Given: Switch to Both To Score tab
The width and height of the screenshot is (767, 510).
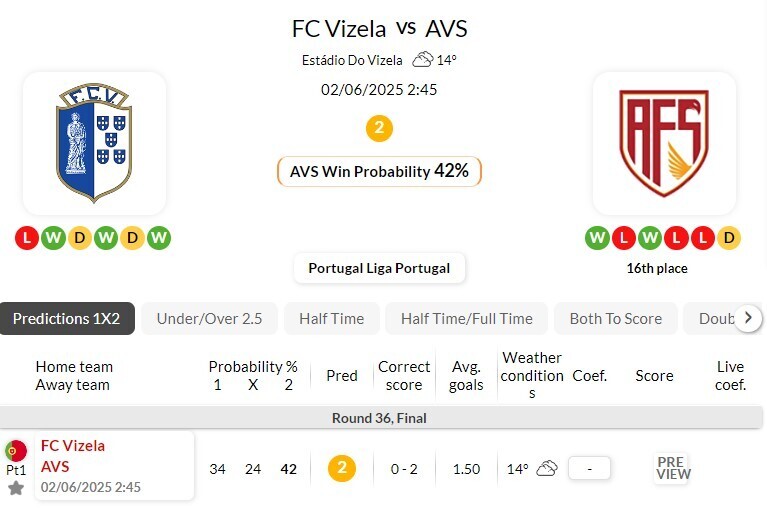Looking at the screenshot, I should coord(615,318).
